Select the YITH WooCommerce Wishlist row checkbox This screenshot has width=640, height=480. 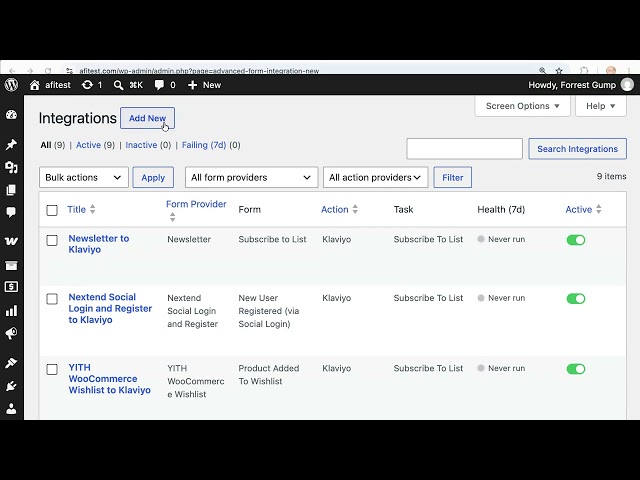tap(52, 369)
